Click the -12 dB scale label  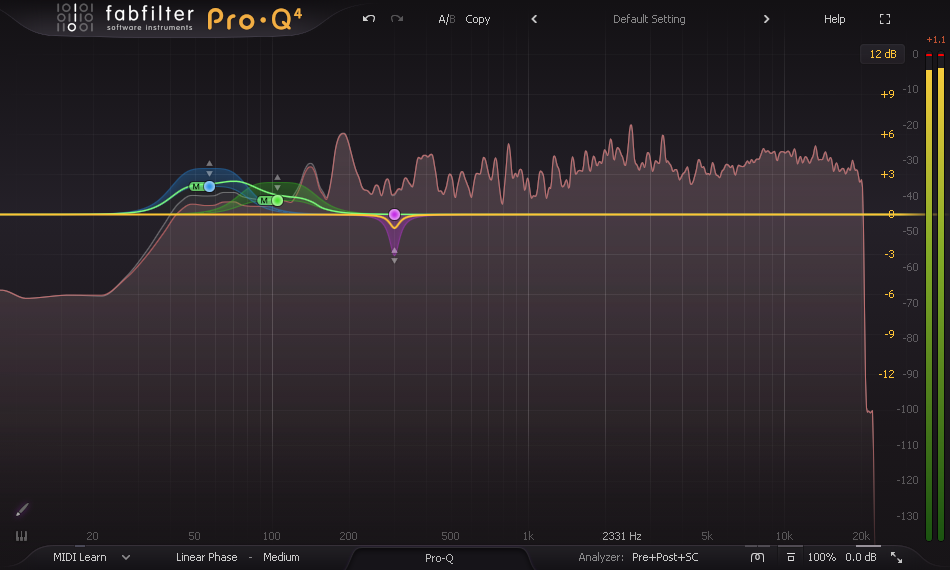coord(886,374)
